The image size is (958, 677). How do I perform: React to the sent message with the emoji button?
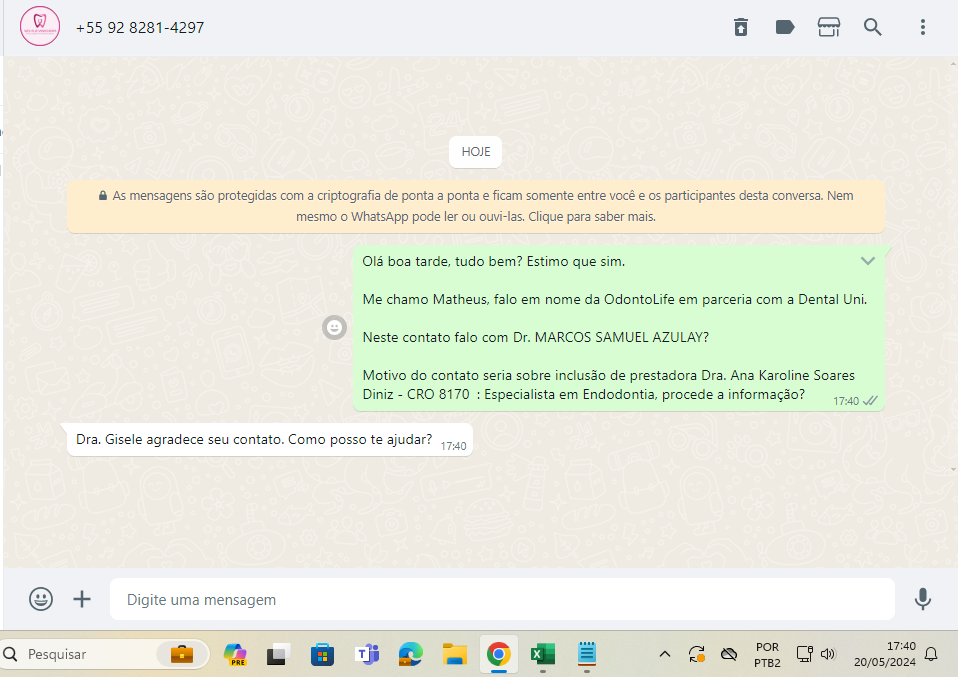click(334, 328)
